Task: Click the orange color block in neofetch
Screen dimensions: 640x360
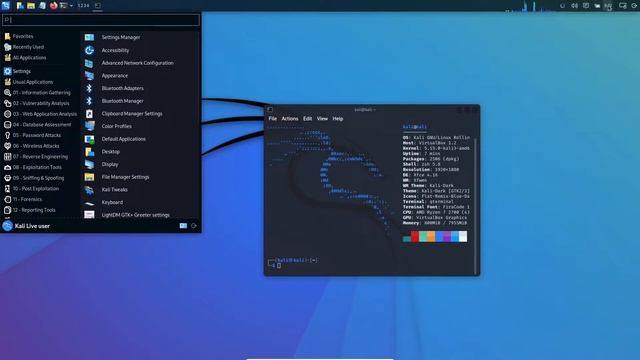Action: click(x=431, y=236)
